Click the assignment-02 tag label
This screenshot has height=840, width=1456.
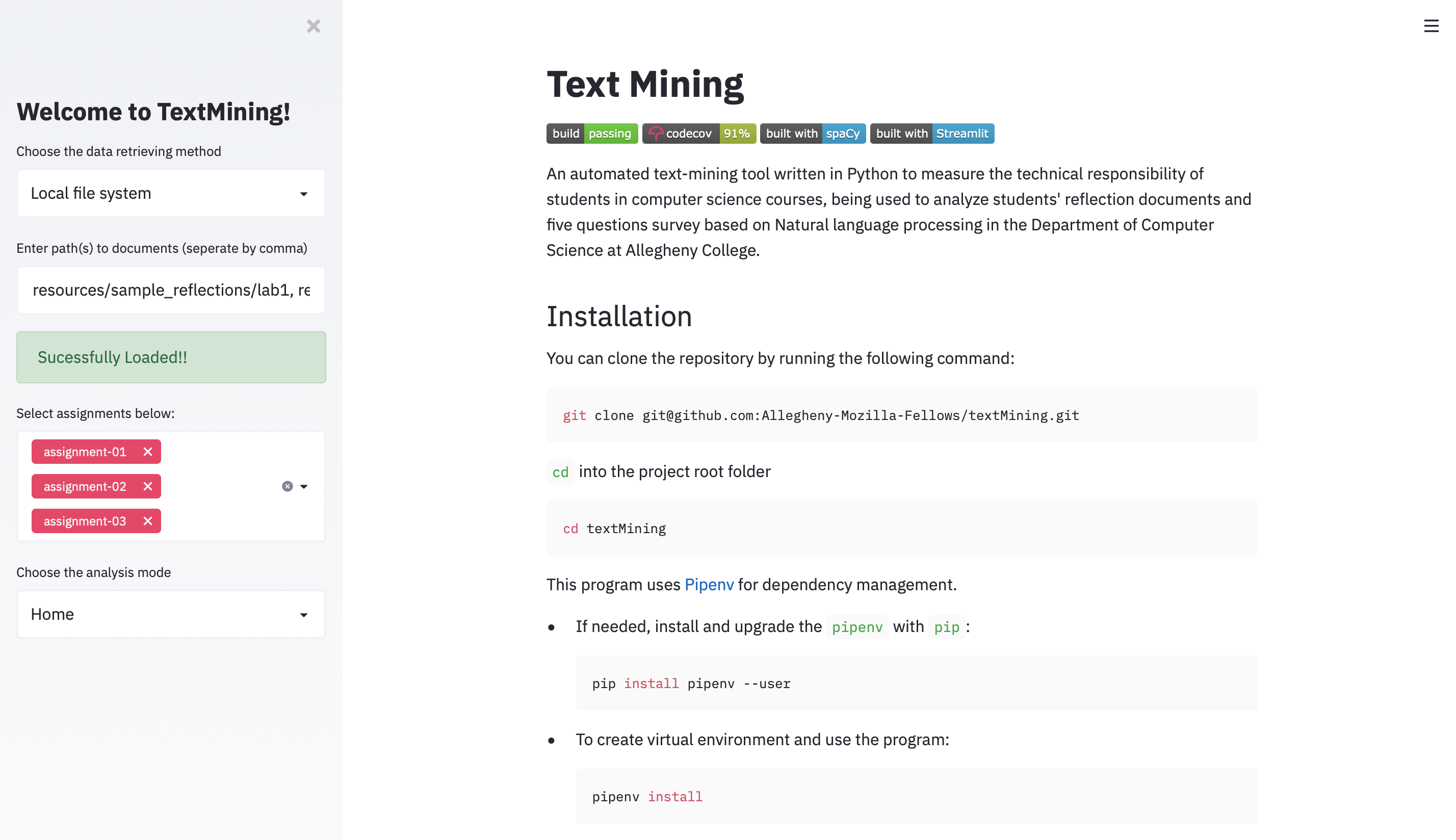[x=85, y=486]
